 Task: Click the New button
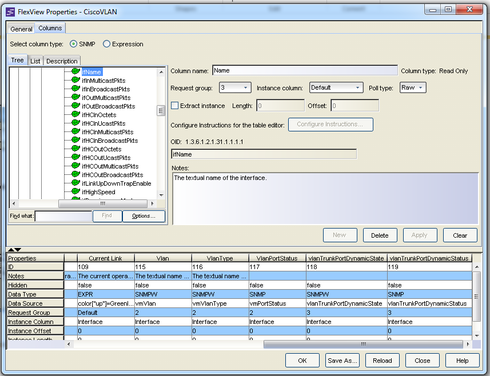click(x=340, y=235)
